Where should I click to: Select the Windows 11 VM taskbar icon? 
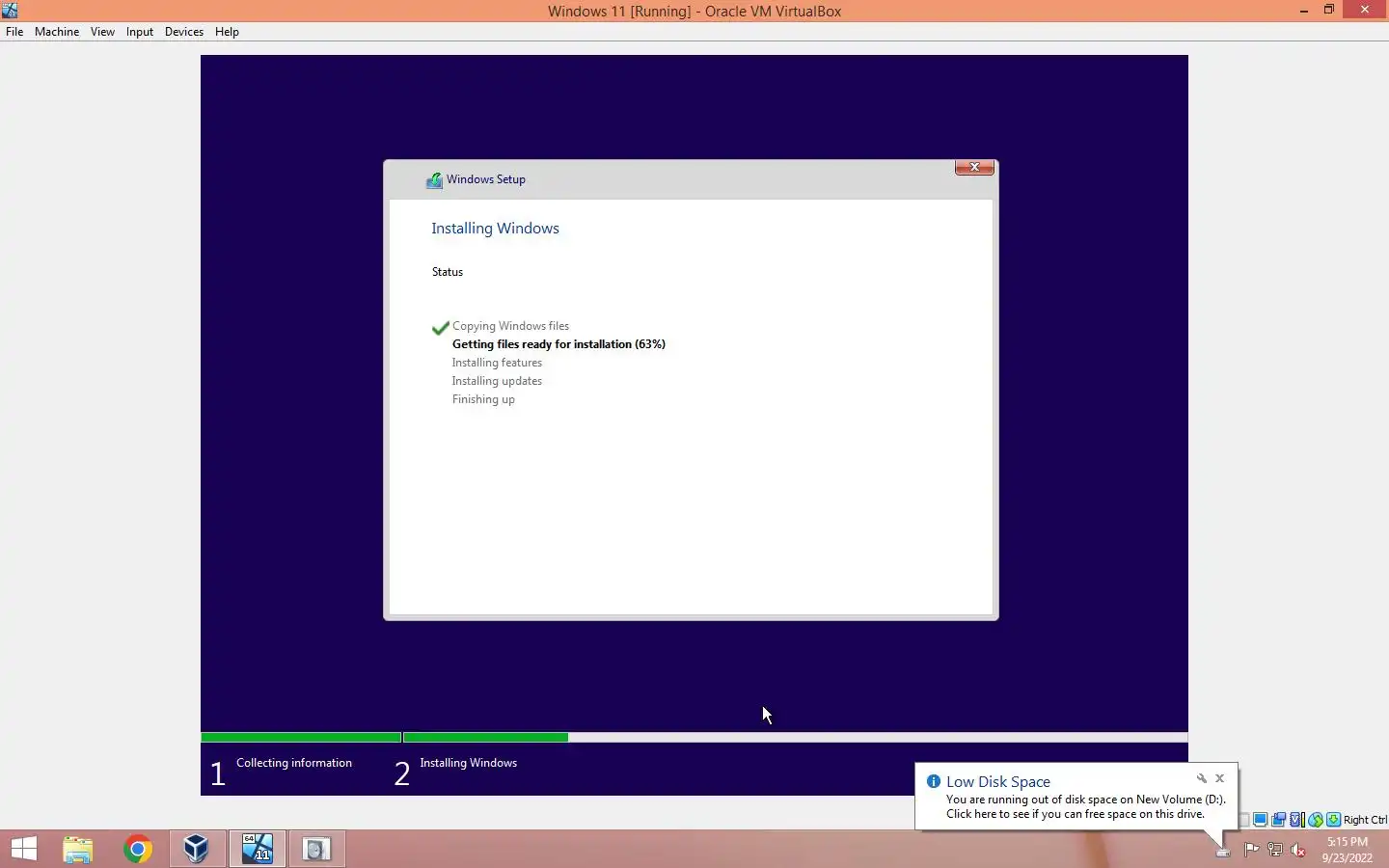[258, 849]
